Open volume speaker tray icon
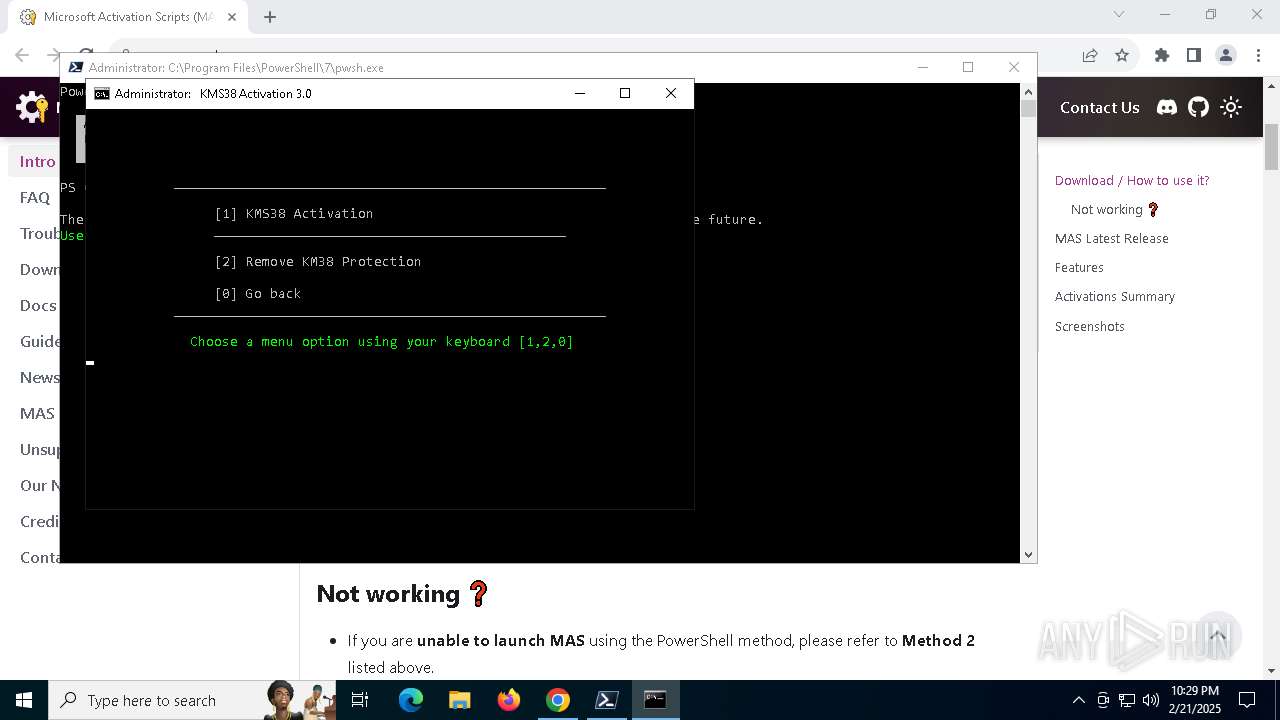Screen dimensions: 1280x720 [1151, 700]
